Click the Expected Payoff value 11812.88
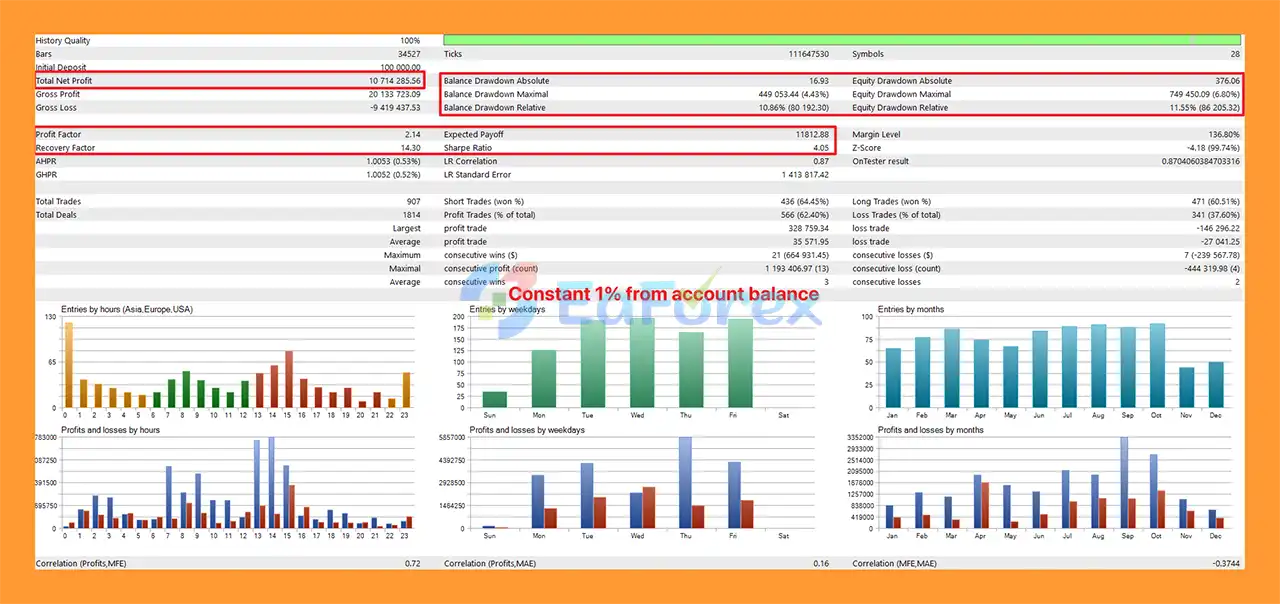 809,134
